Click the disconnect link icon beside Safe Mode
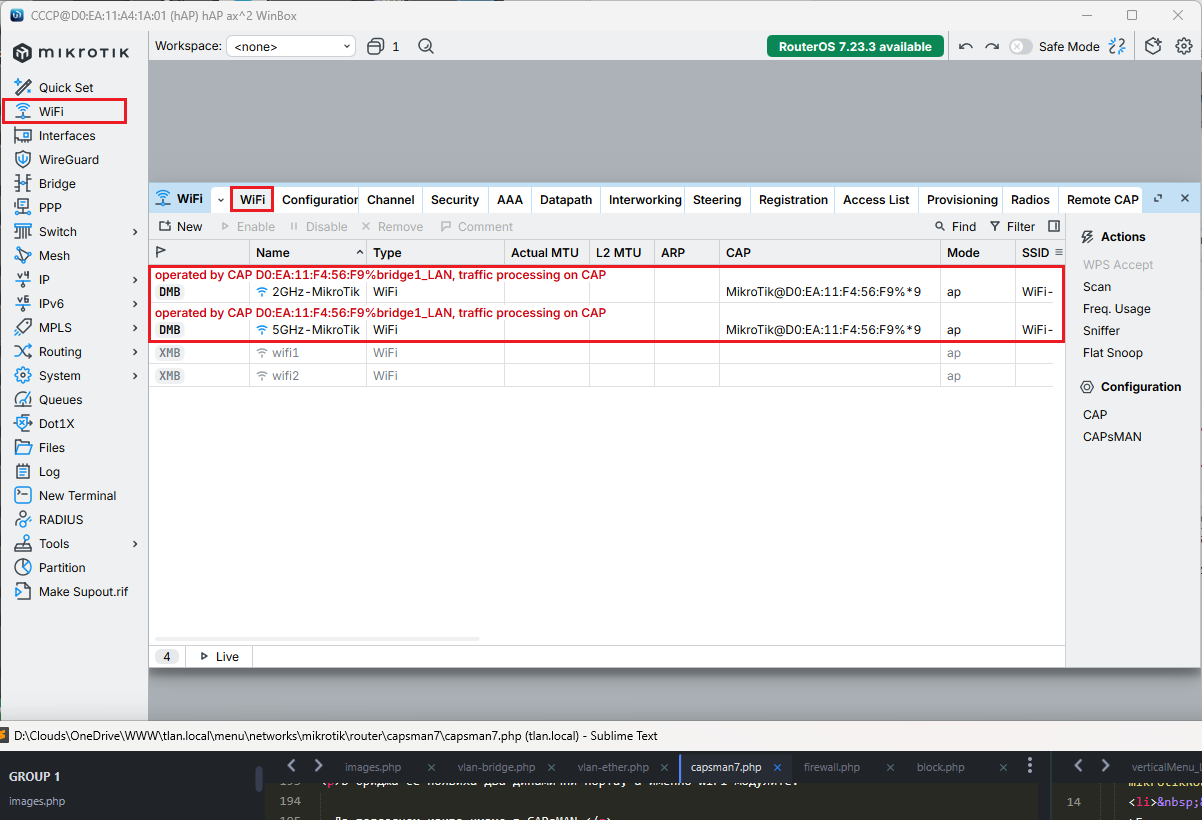The width and height of the screenshot is (1202, 820). (1118, 46)
